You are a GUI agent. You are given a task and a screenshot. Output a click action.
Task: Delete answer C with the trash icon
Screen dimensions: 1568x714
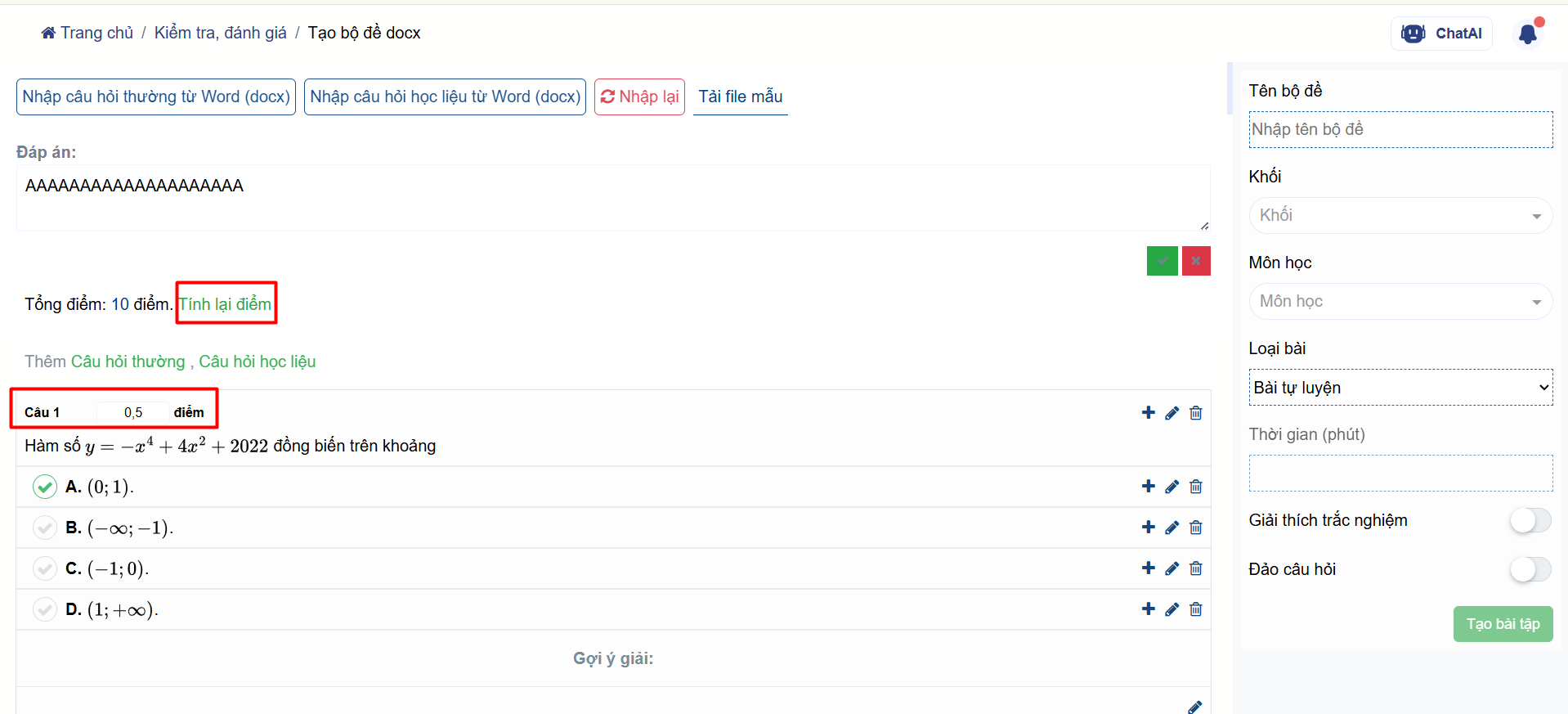(1195, 568)
